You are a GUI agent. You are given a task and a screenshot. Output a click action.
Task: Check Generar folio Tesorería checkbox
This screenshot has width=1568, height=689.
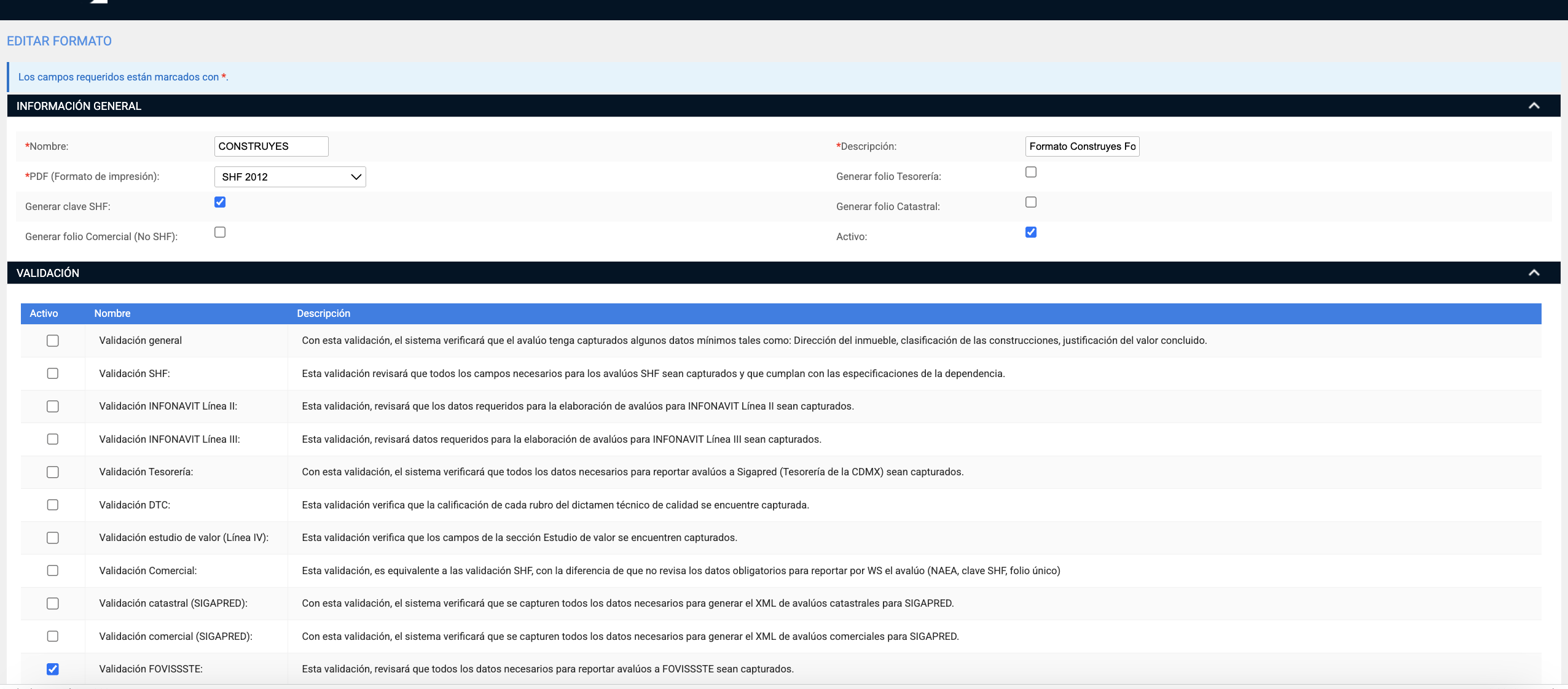click(1031, 172)
